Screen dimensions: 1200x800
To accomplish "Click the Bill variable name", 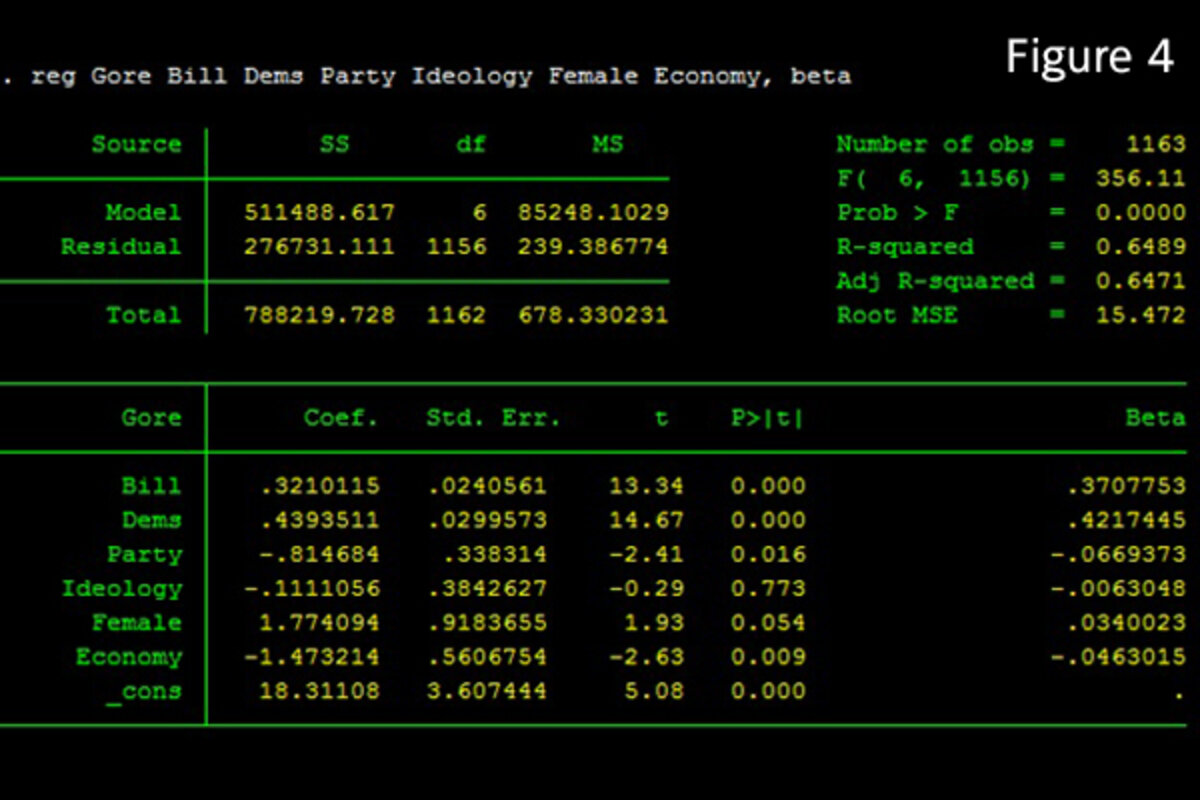I will 151,486.
